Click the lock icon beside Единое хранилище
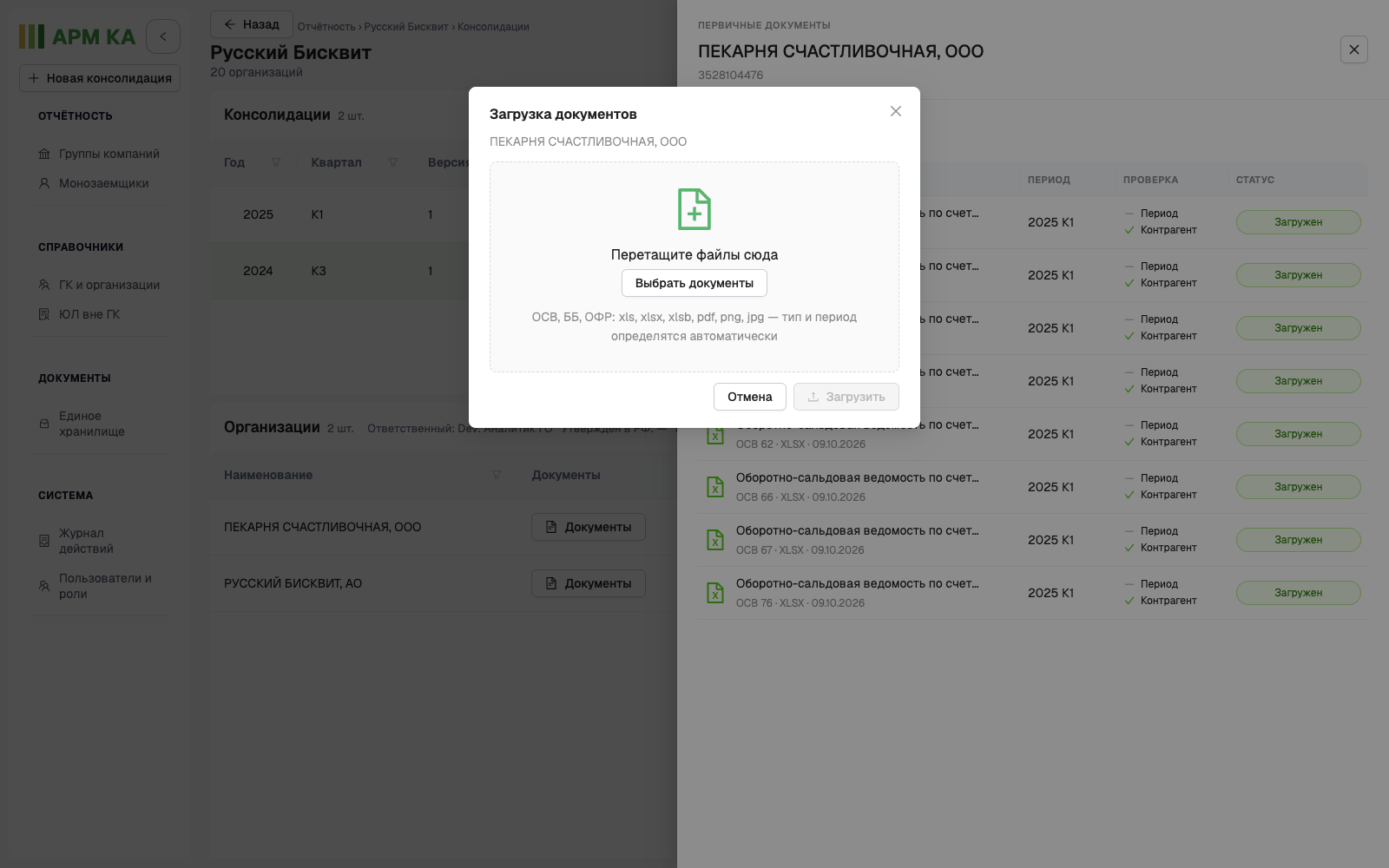 coord(44,424)
